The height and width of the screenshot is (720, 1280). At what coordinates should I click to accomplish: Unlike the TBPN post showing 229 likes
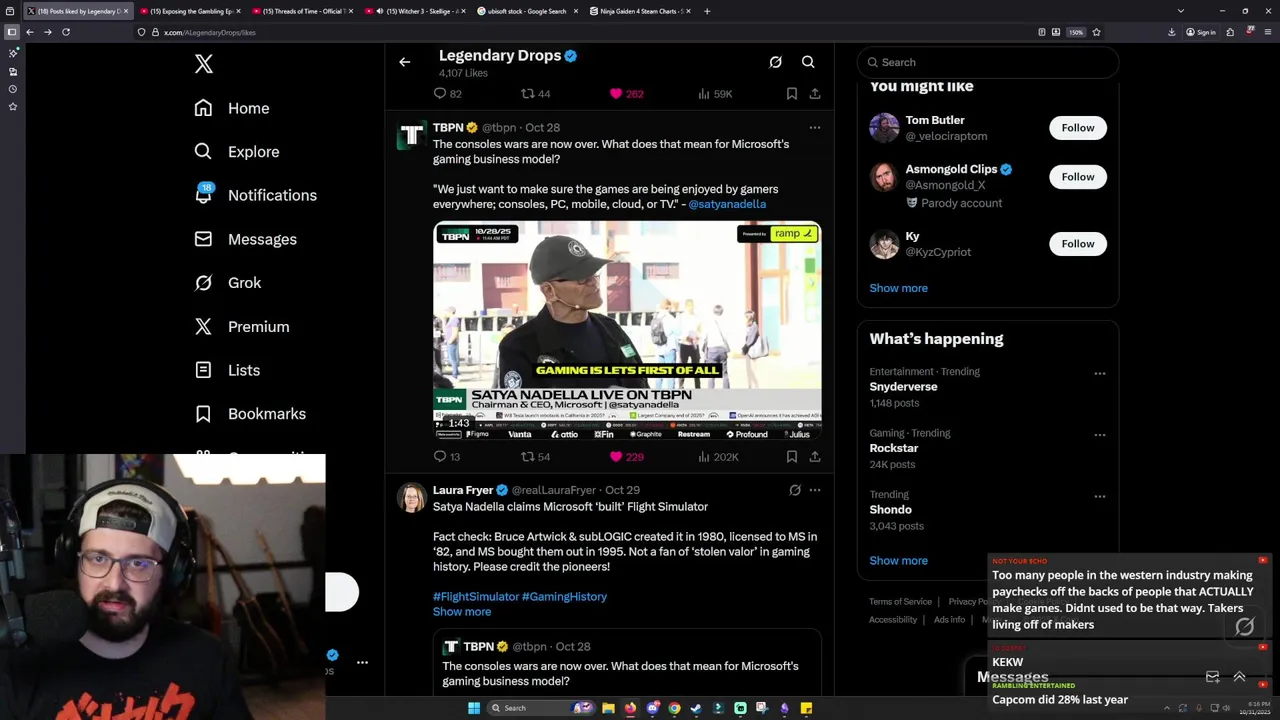pos(627,456)
